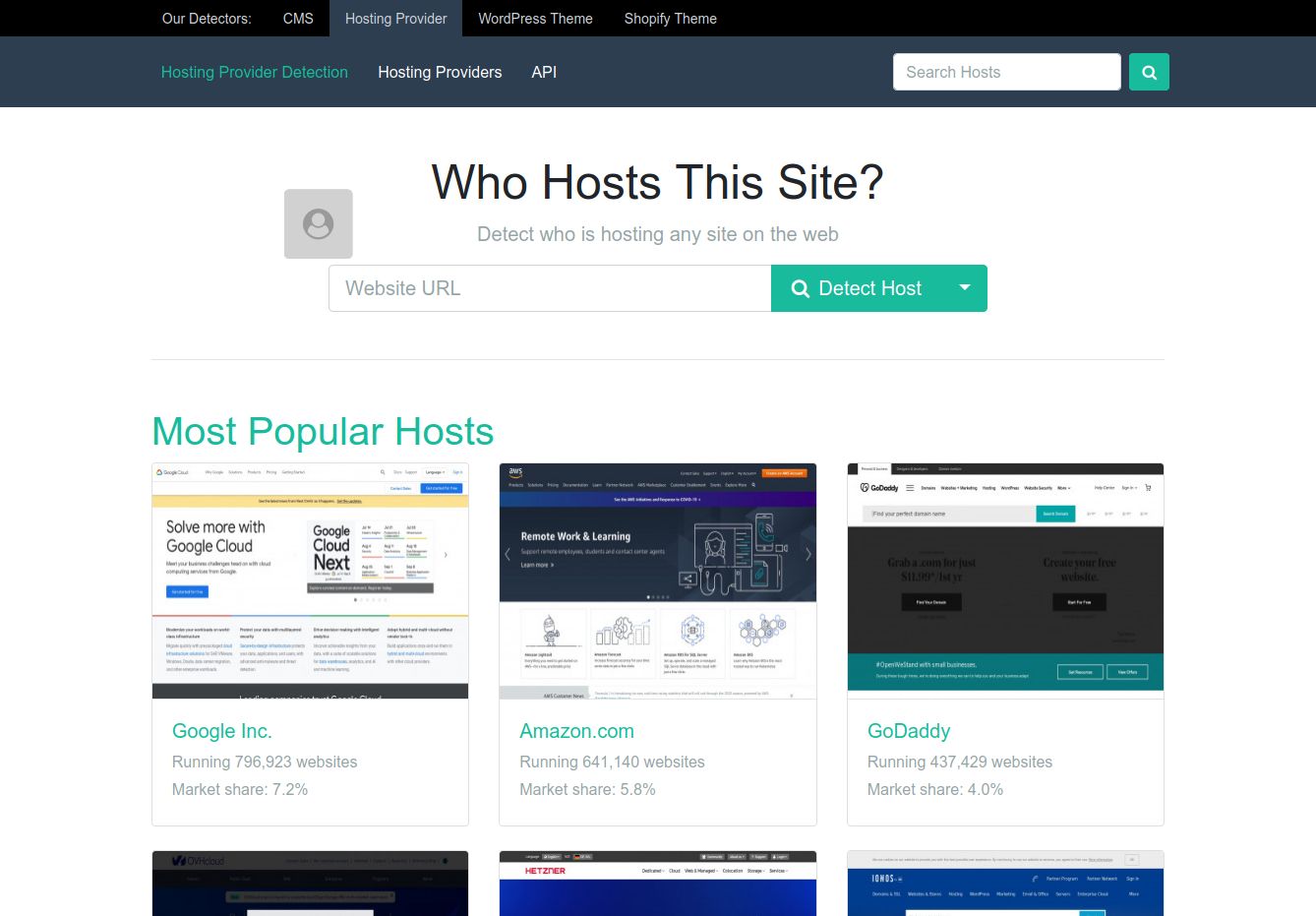Click the OVHcloud site thumbnail
Screen dimensions: 1316x916
(x=311, y=884)
